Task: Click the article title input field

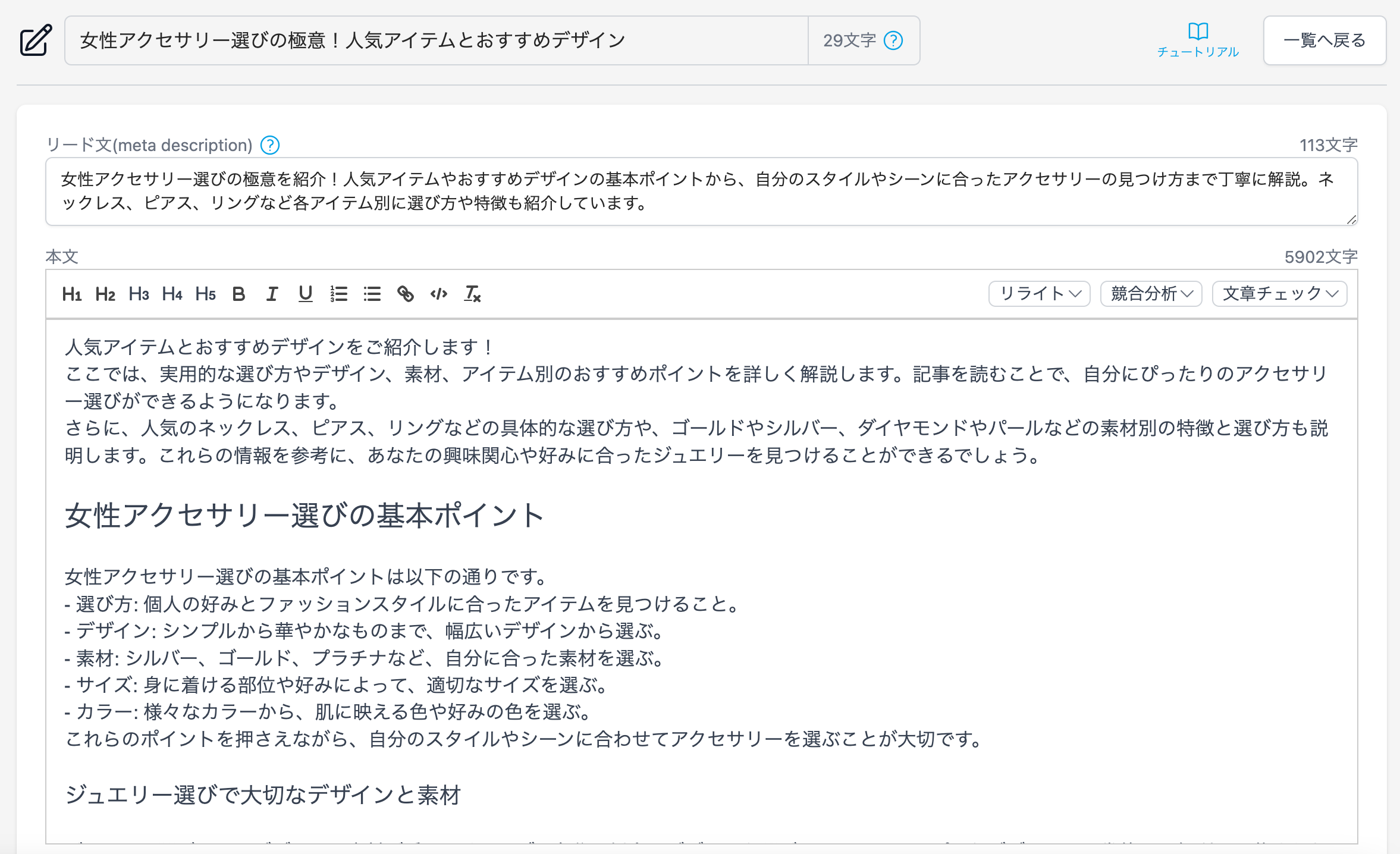Action: tap(435, 40)
